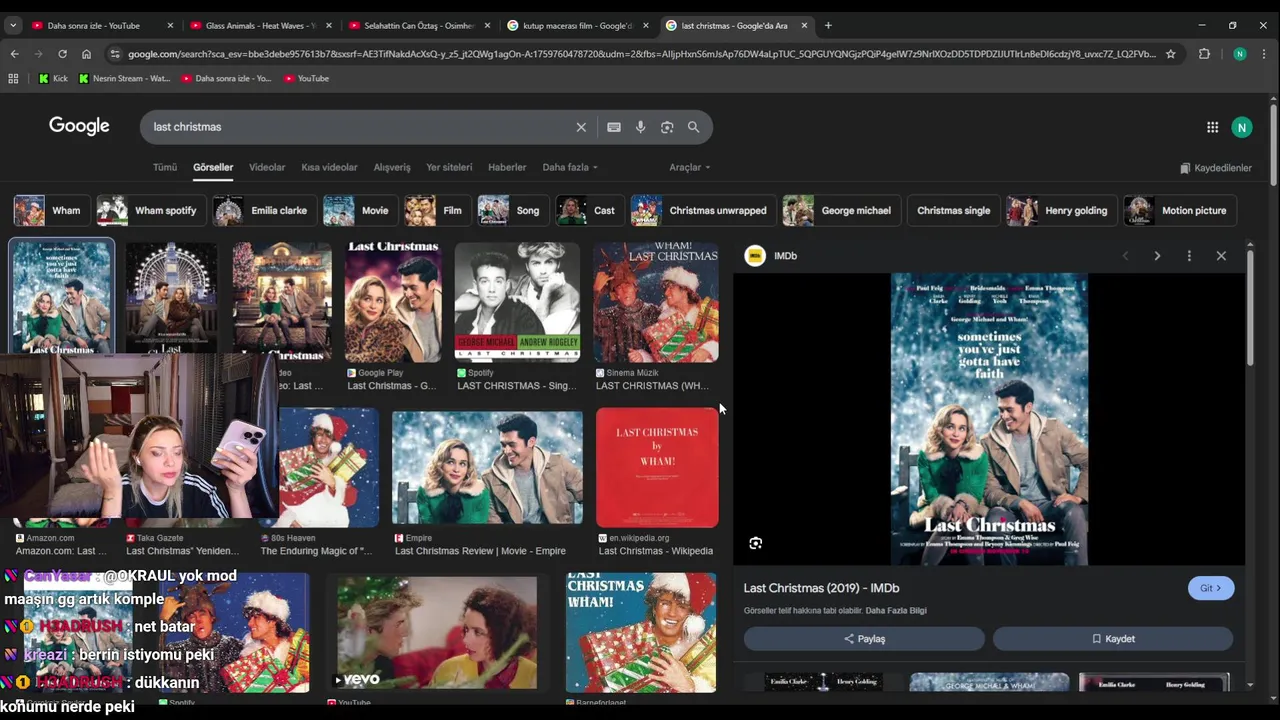1280x720 pixels.
Task: Select the Yer siteleri search tab
Action: tap(449, 167)
